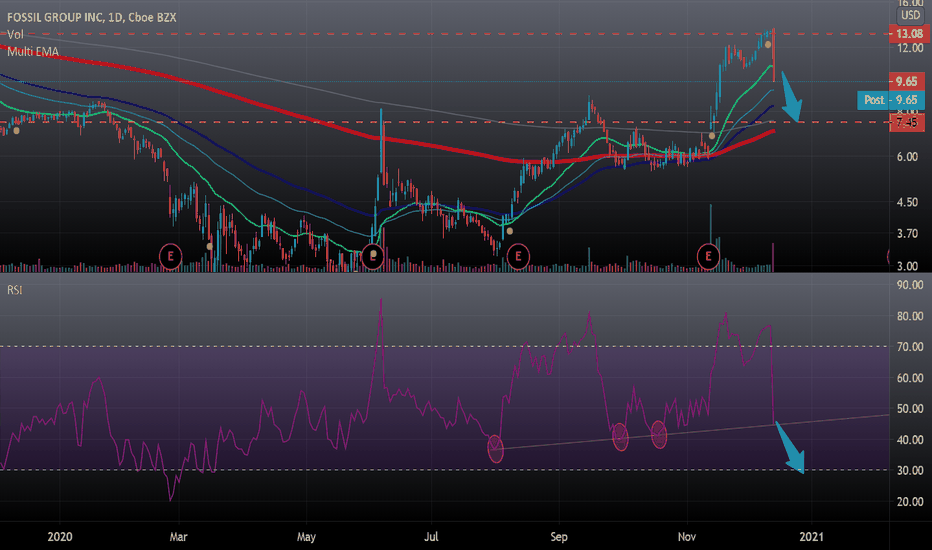
Task: Click the 30.00 RSI scale value
Action: click(x=910, y=470)
